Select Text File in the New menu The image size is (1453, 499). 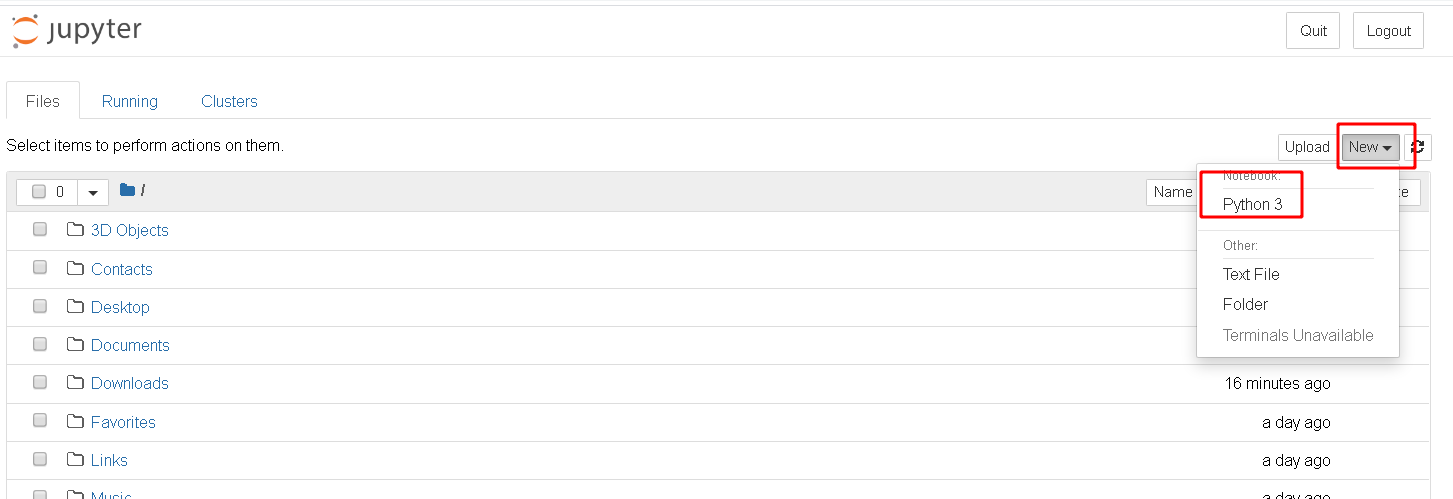(1251, 274)
